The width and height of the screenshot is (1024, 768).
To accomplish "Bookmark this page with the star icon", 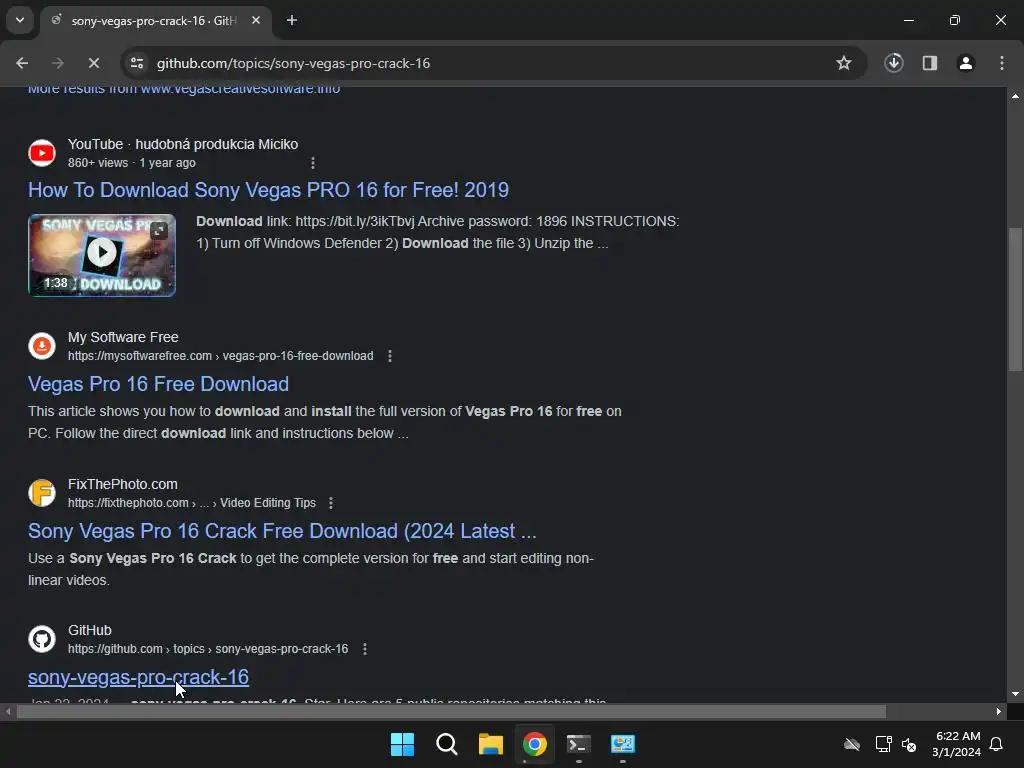I will pos(844,63).
